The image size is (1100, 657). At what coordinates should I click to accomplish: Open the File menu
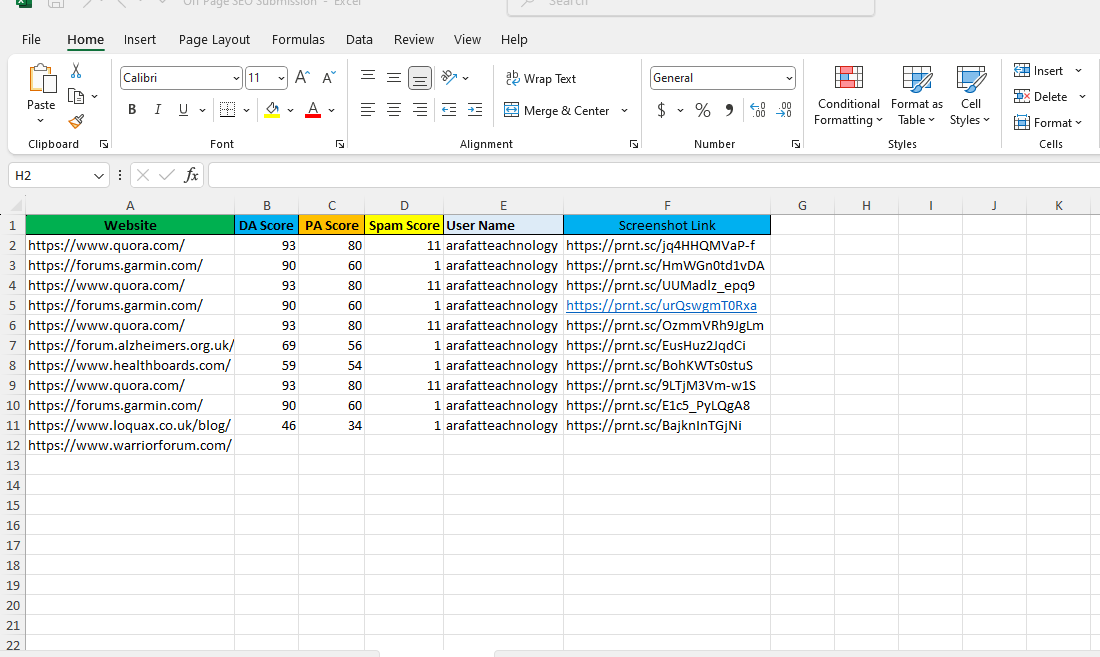pos(31,39)
